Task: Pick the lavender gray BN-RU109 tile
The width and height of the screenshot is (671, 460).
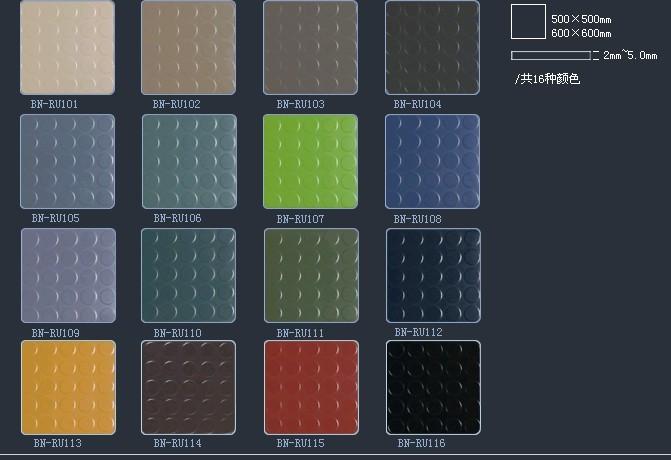Action: (x=68, y=275)
